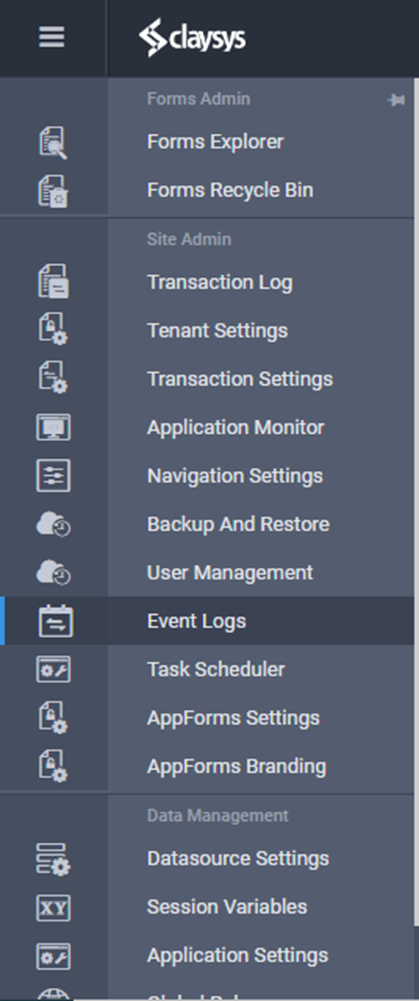The image size is (419, 1001).
Task: Click the Event Logs calendar icon
Action: tap(56, 621)
